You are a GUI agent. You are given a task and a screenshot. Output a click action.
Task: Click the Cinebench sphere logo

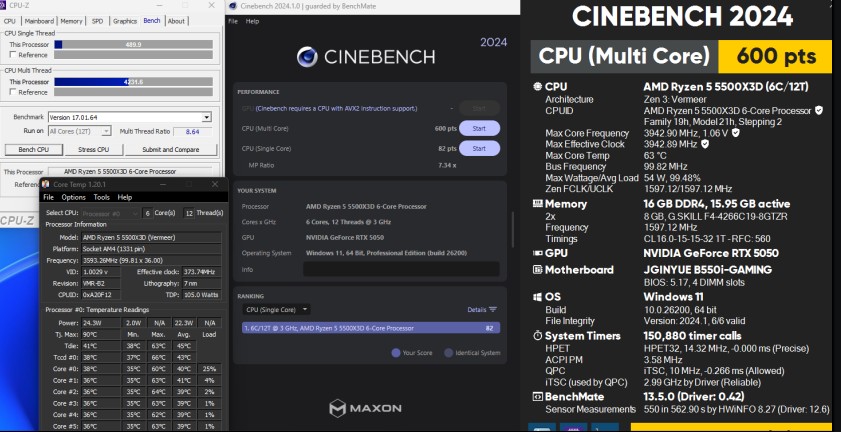coord(307,57)
